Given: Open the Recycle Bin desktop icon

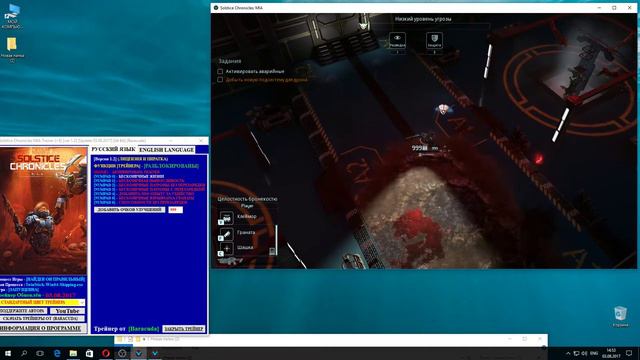Looking at the screenshot, I should click(620, 317).
